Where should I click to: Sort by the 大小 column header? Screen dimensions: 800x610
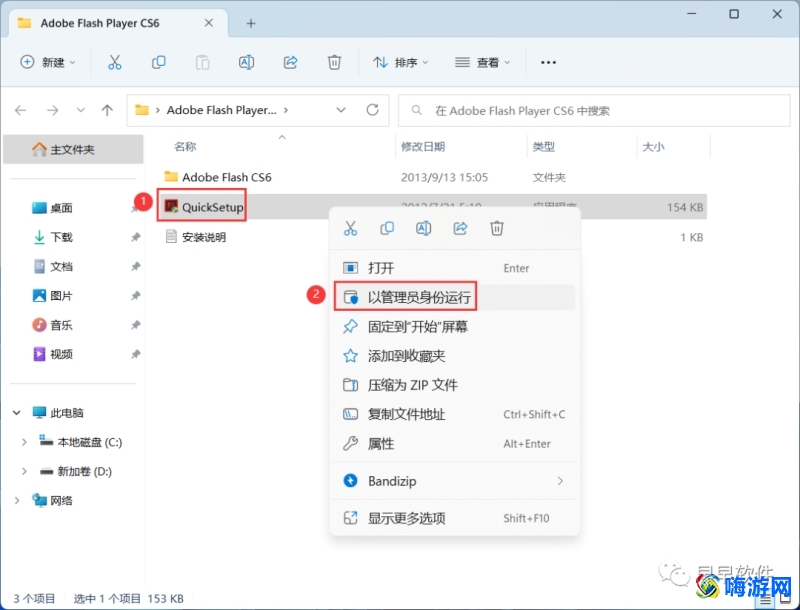click(653, 147)
